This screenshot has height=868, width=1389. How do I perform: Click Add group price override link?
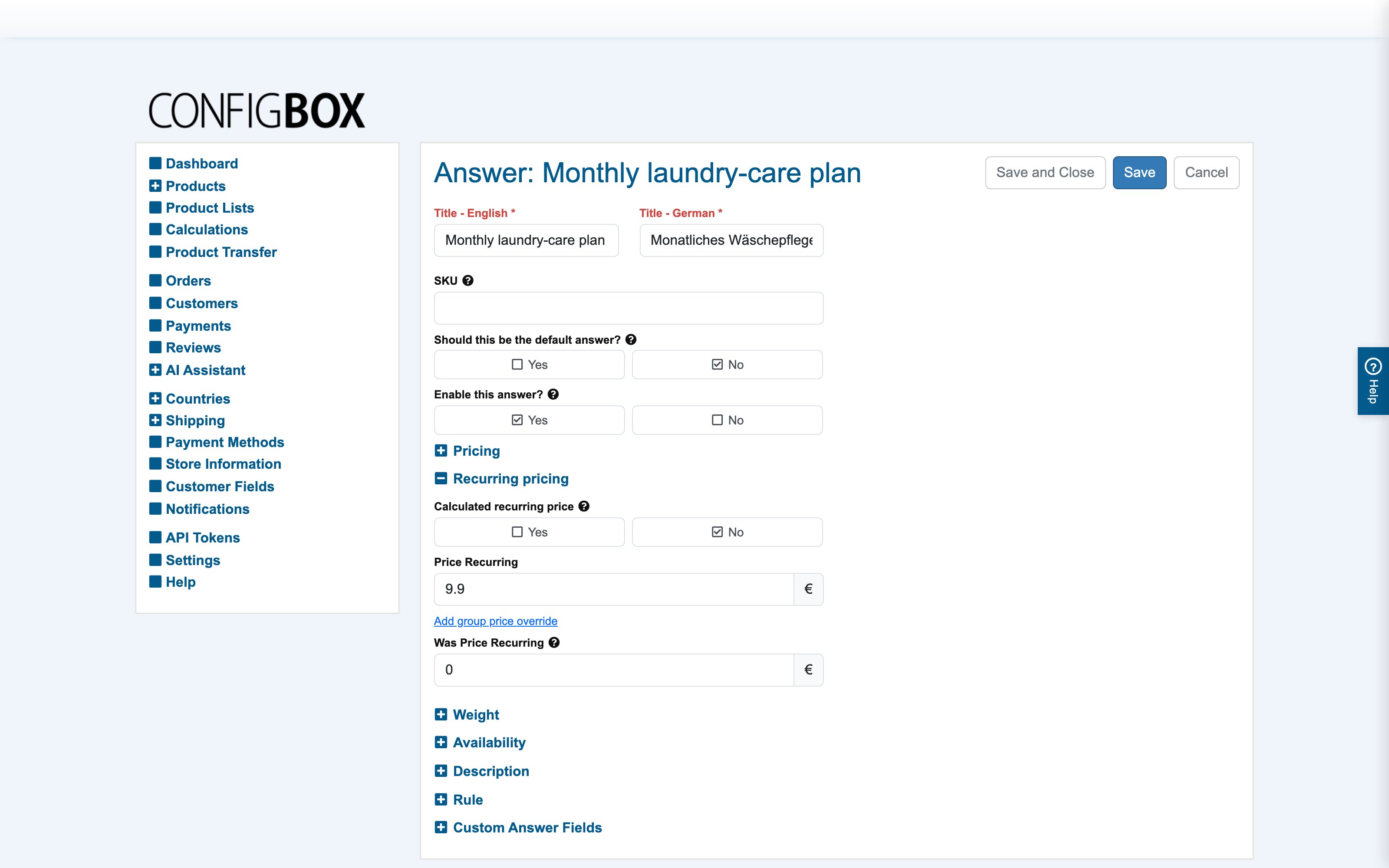pyautogui.click(x=495, y=621)
